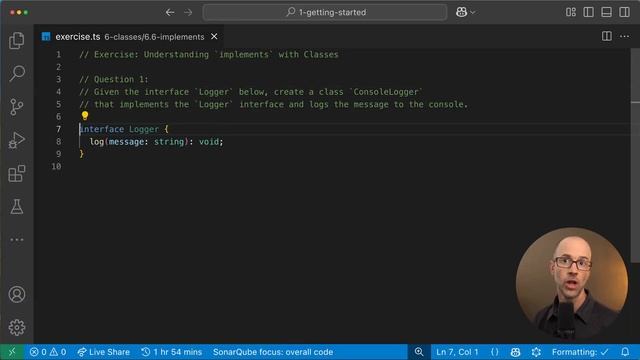Select the exercise.ts tab
The width and height of the screenshot is (640, 360).
click(x=130, y=37)
